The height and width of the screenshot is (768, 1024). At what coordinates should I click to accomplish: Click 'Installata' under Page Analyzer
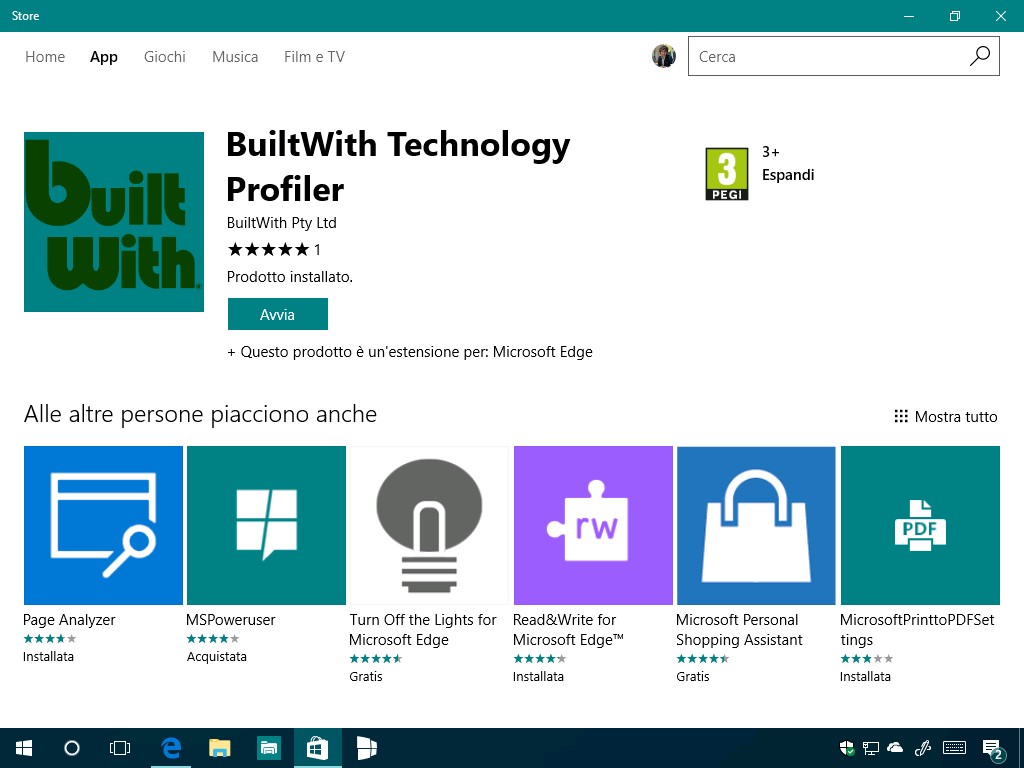pos(48,656)
